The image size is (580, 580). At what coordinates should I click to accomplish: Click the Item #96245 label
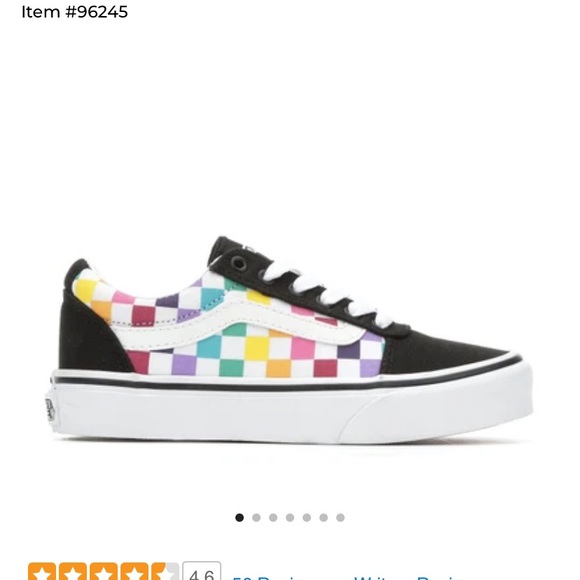(x=75, y=12)
